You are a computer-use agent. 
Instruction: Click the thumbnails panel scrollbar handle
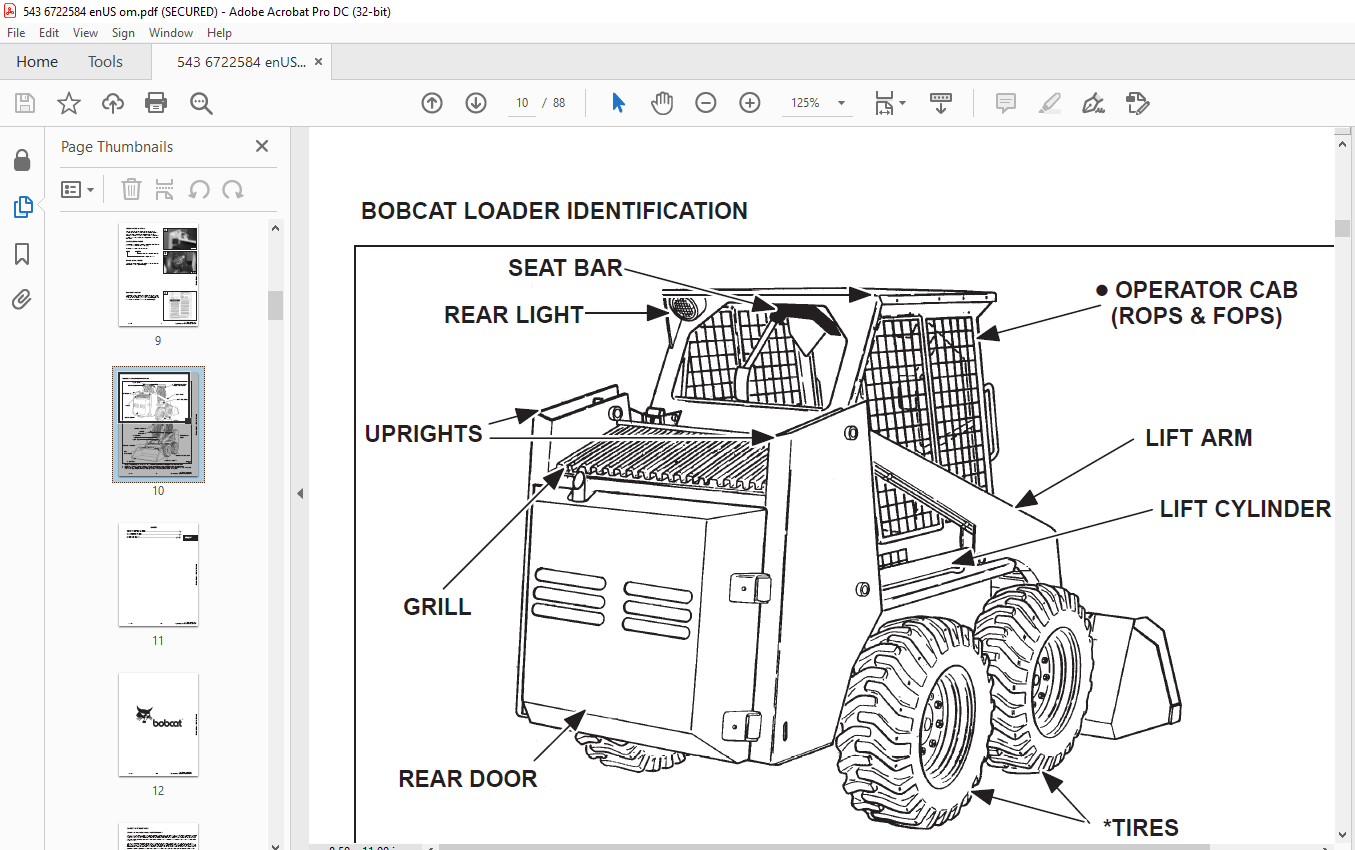coord(276,305)
